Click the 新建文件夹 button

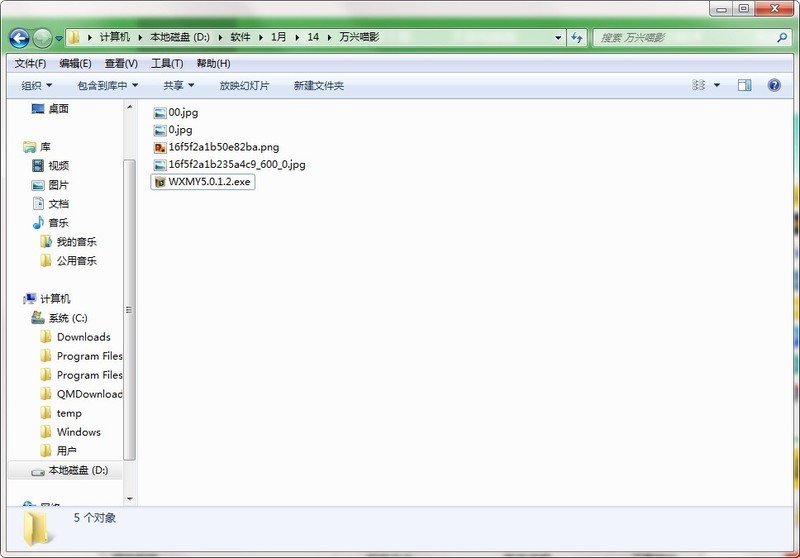(318, 86)
